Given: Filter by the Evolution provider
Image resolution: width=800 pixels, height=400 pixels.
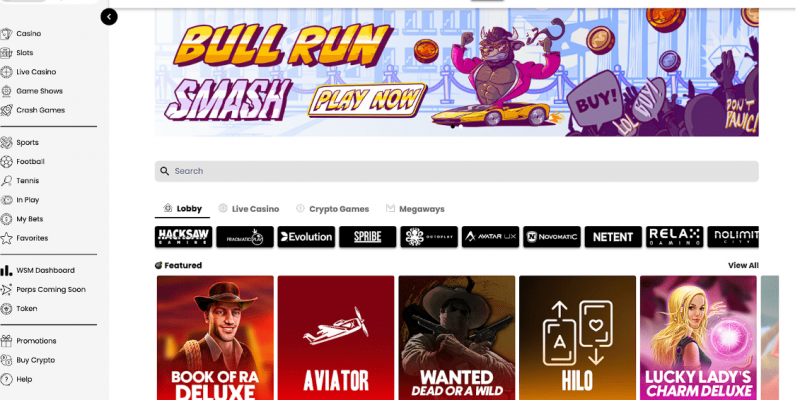Looking at the screenshot, I should click(306, 237).
